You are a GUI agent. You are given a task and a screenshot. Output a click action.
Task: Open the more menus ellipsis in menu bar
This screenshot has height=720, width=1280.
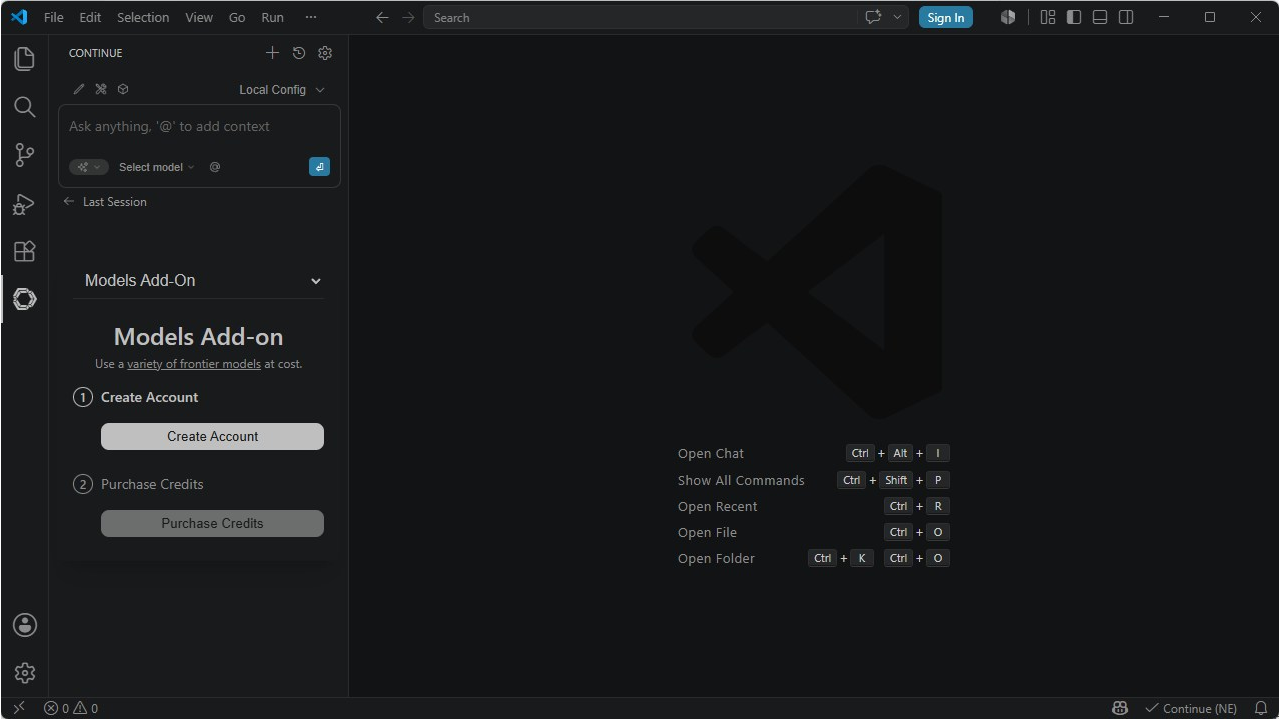(311, 17)
